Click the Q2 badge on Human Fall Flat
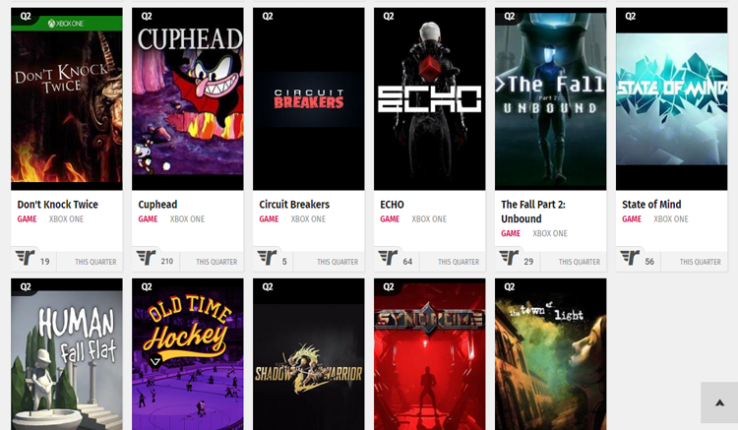 [x=25, y=287]
